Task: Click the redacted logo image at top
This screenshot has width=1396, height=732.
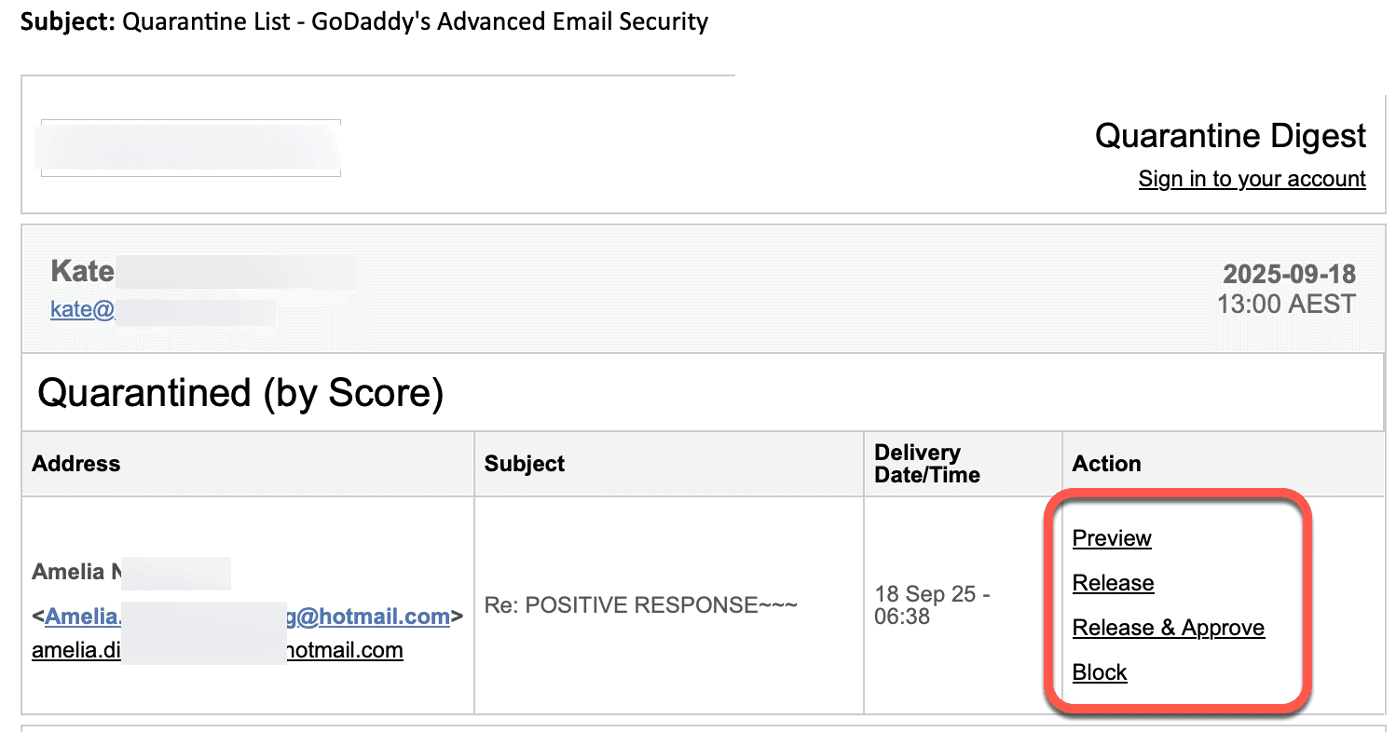Action: (x=190, y=148)
